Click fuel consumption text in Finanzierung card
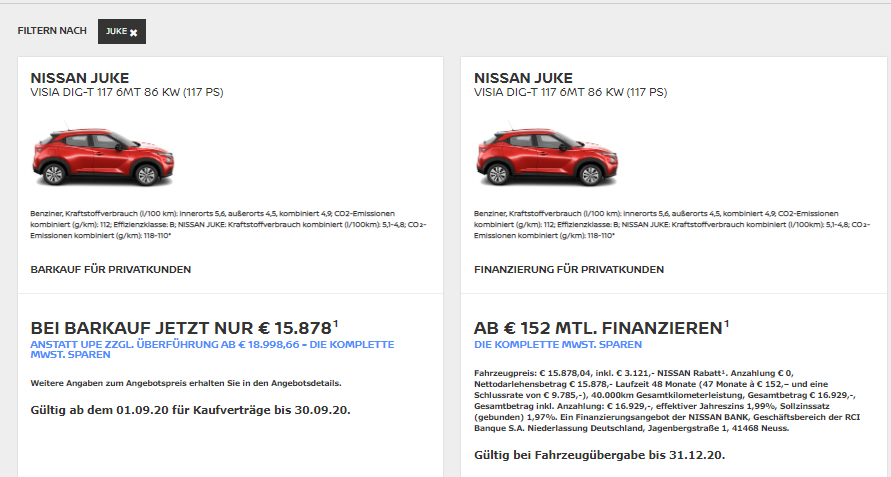891x477 pixels. (x=672, y=225)
